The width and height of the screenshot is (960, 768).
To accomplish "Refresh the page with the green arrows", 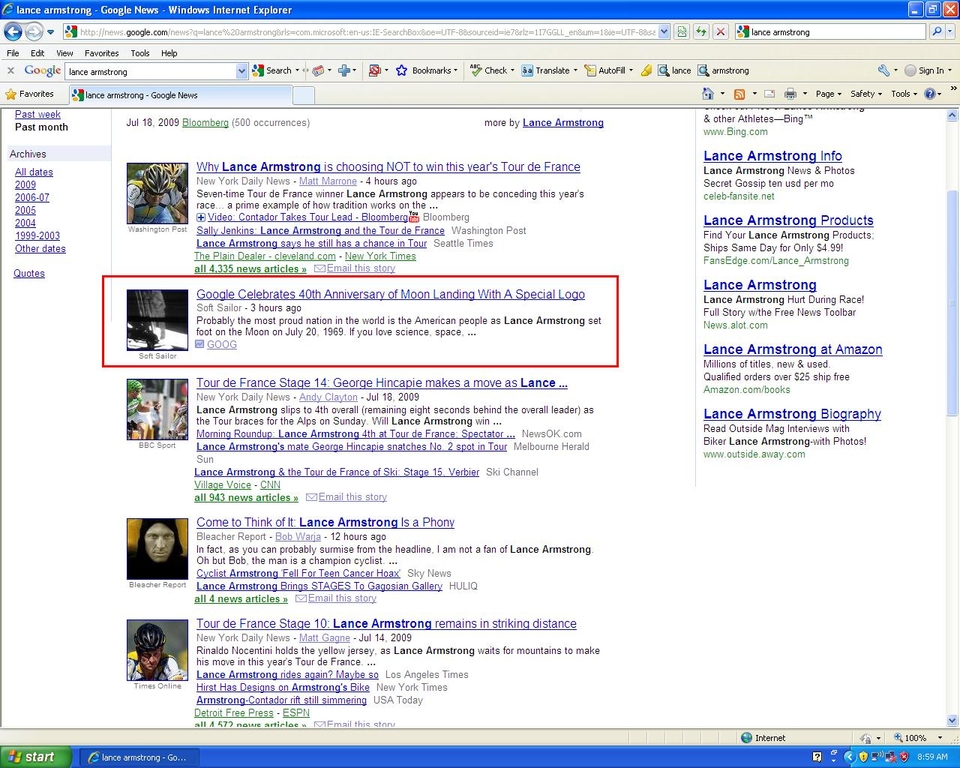I will coord(702,32).
